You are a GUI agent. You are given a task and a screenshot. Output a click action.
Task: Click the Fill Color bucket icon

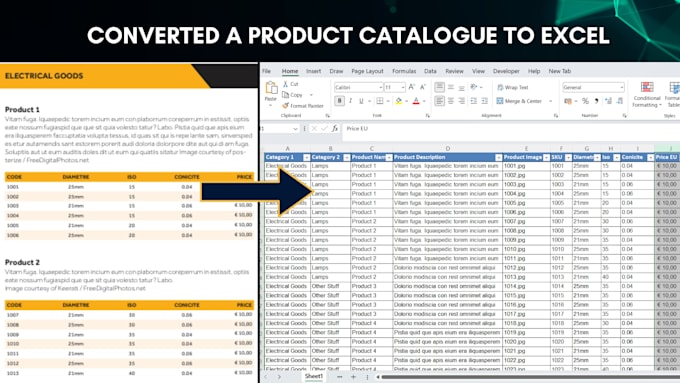tap(399, 101)
